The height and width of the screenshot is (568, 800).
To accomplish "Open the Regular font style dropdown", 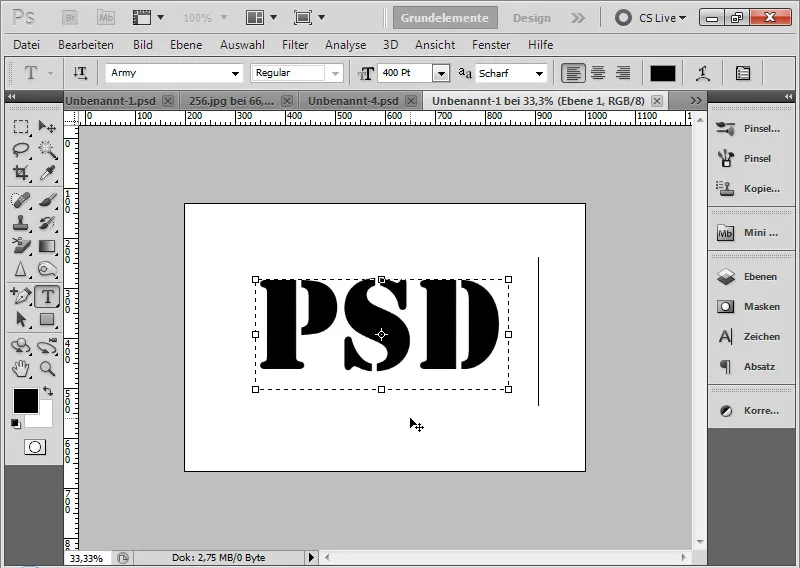I will (335, 73).
